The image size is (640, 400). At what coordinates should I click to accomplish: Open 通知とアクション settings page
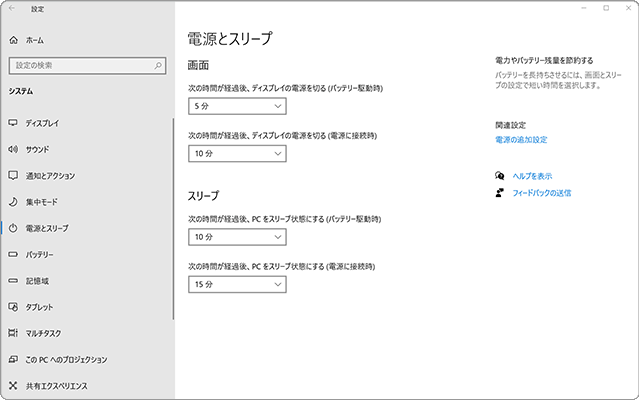[x=50, y=176]
